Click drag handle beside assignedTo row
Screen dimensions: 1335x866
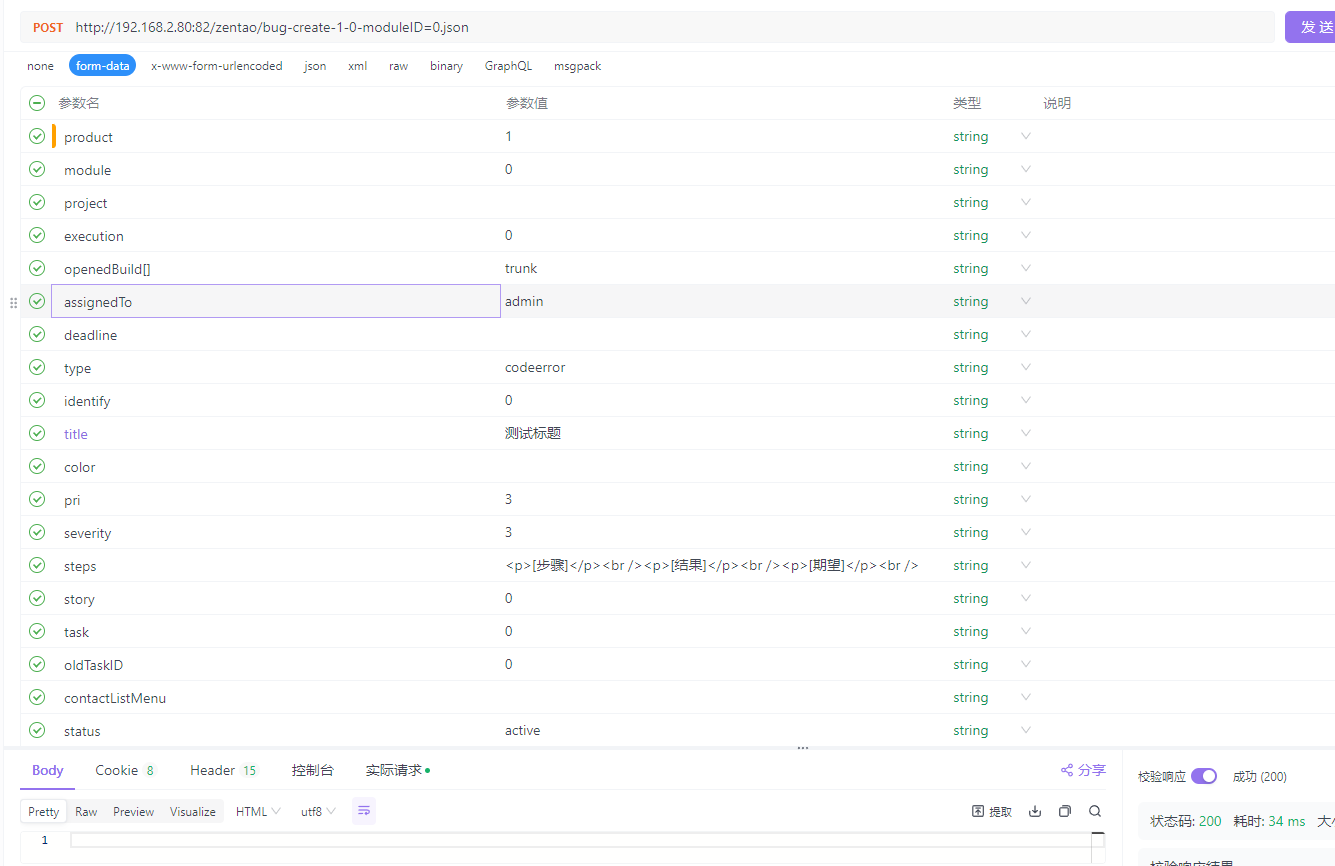[13, 302]
